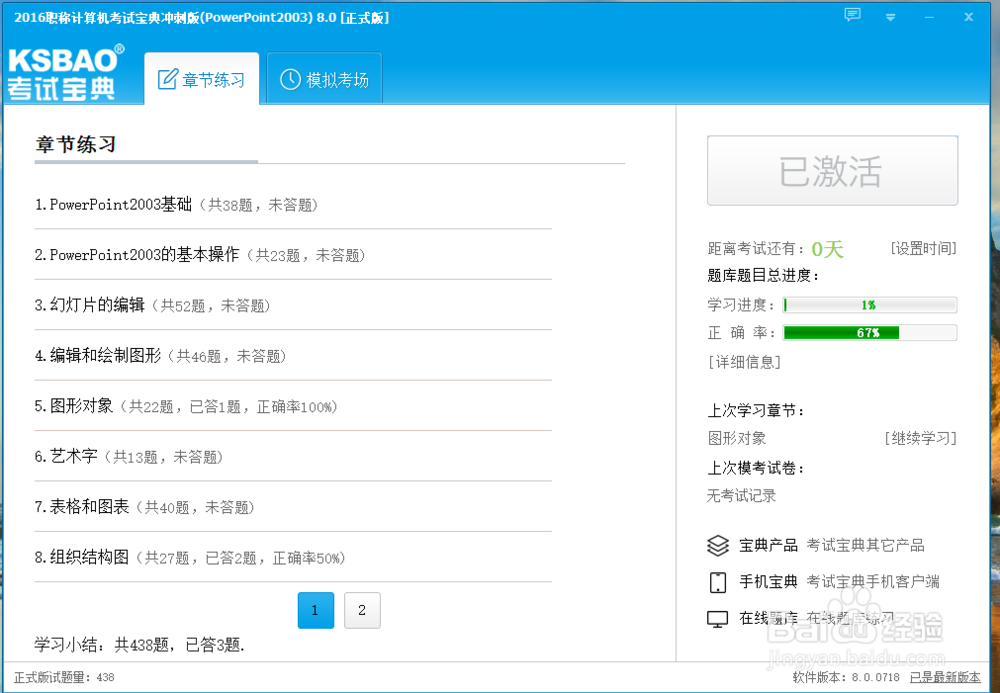Go to page 2 of chapters

coord(362,610)
